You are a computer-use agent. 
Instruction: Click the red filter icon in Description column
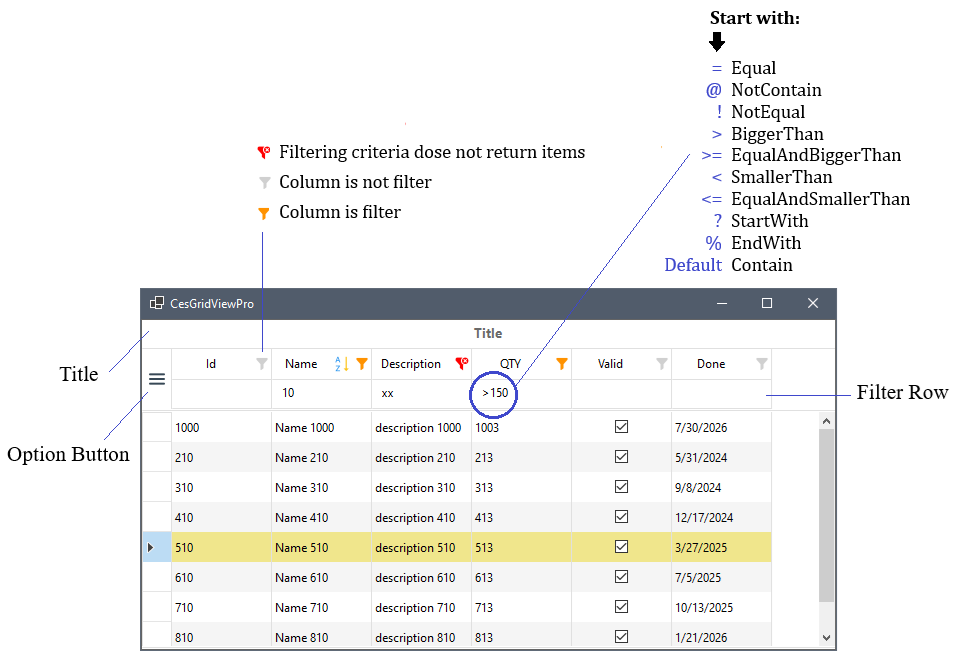point(461,364)
